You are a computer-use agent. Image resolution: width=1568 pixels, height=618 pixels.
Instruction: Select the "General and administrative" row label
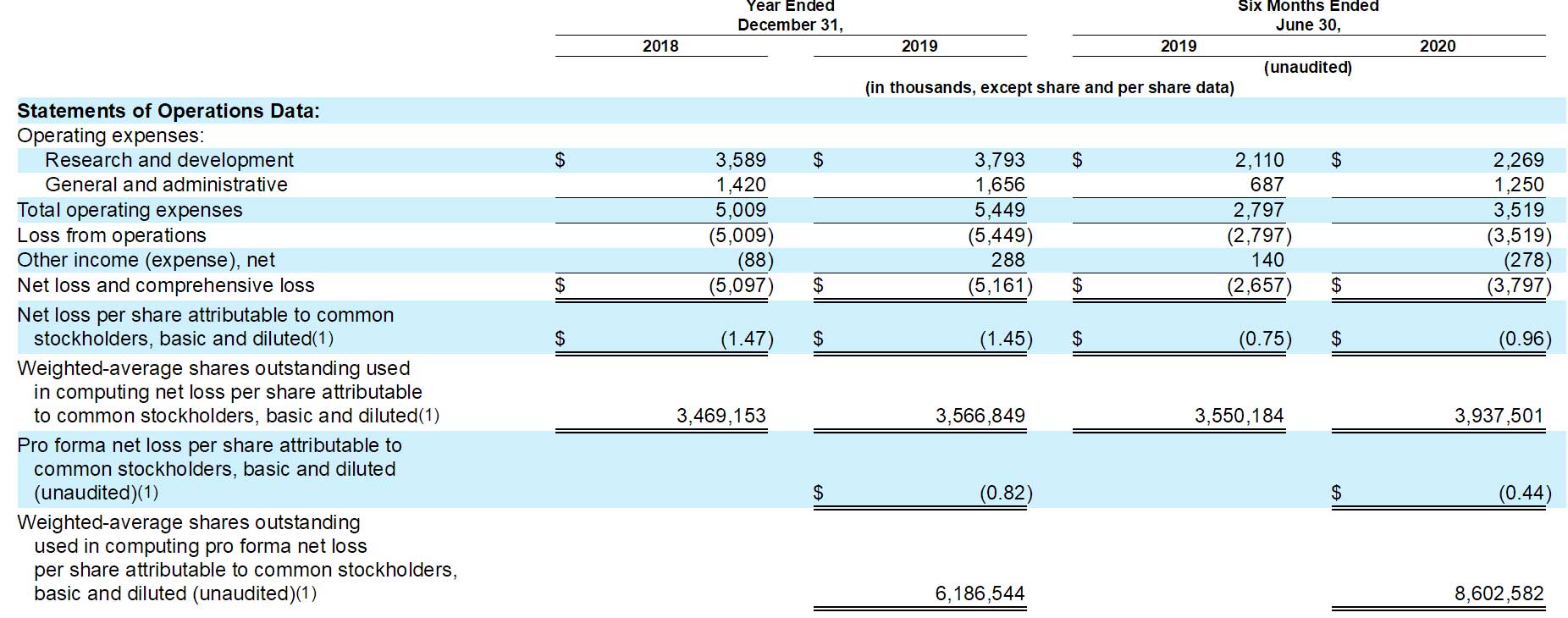click(166, 185)
